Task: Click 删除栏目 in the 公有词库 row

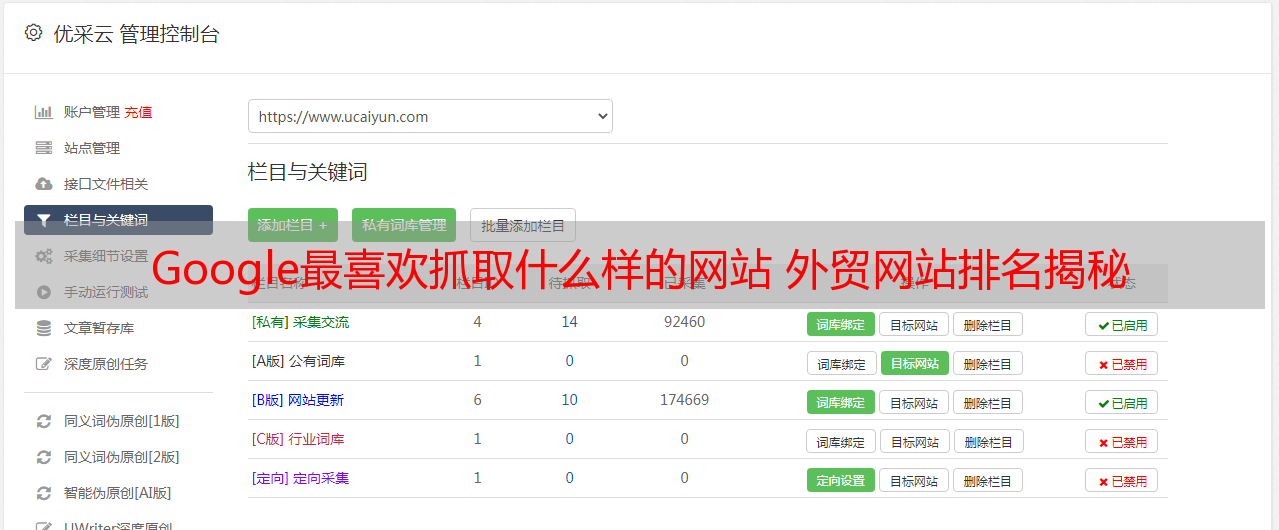Action: [988, 363]
